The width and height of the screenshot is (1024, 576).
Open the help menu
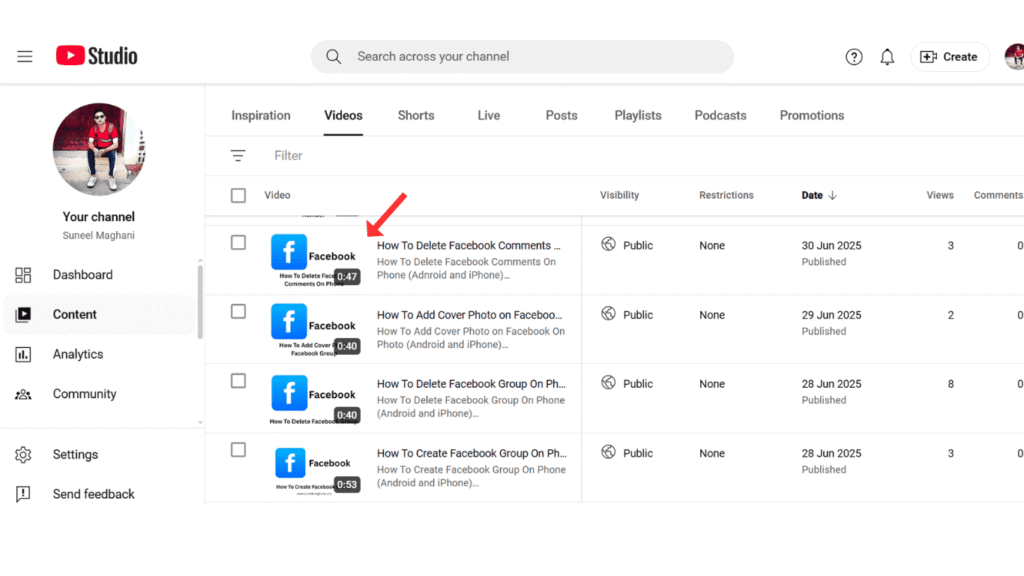(x=853, y=57)
